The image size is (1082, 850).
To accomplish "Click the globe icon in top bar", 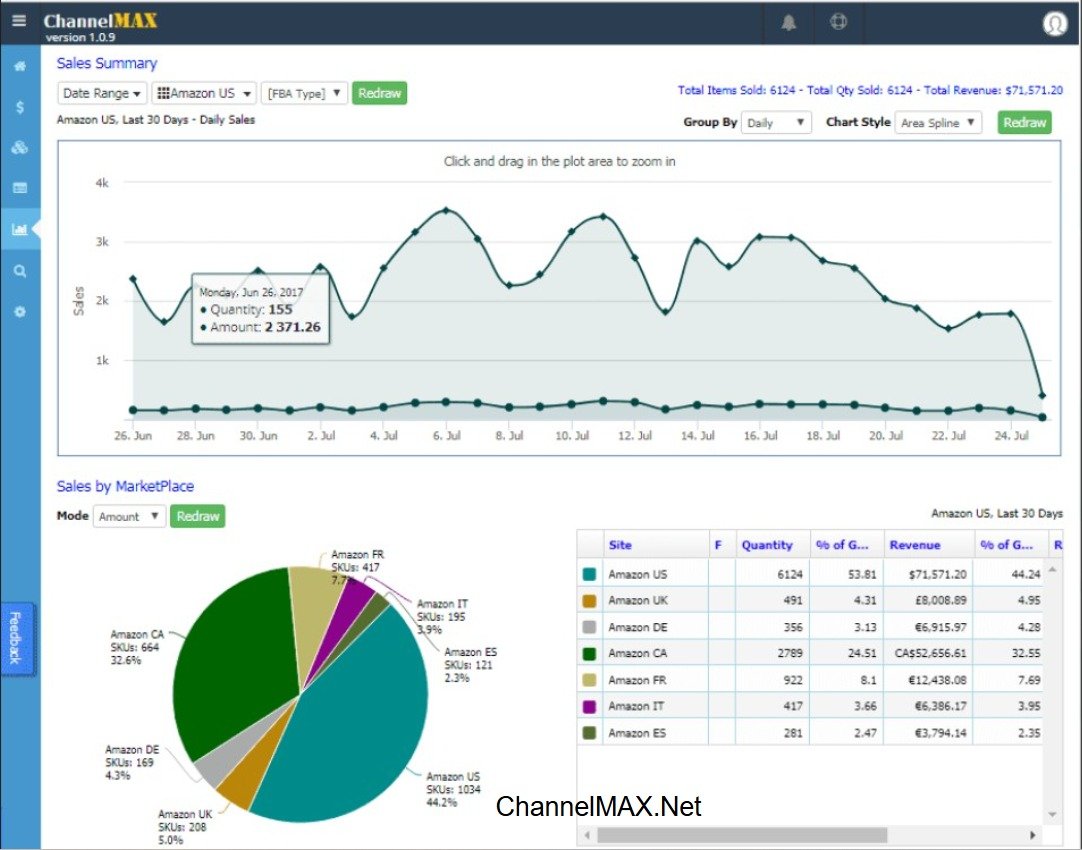I will point(837,22).
